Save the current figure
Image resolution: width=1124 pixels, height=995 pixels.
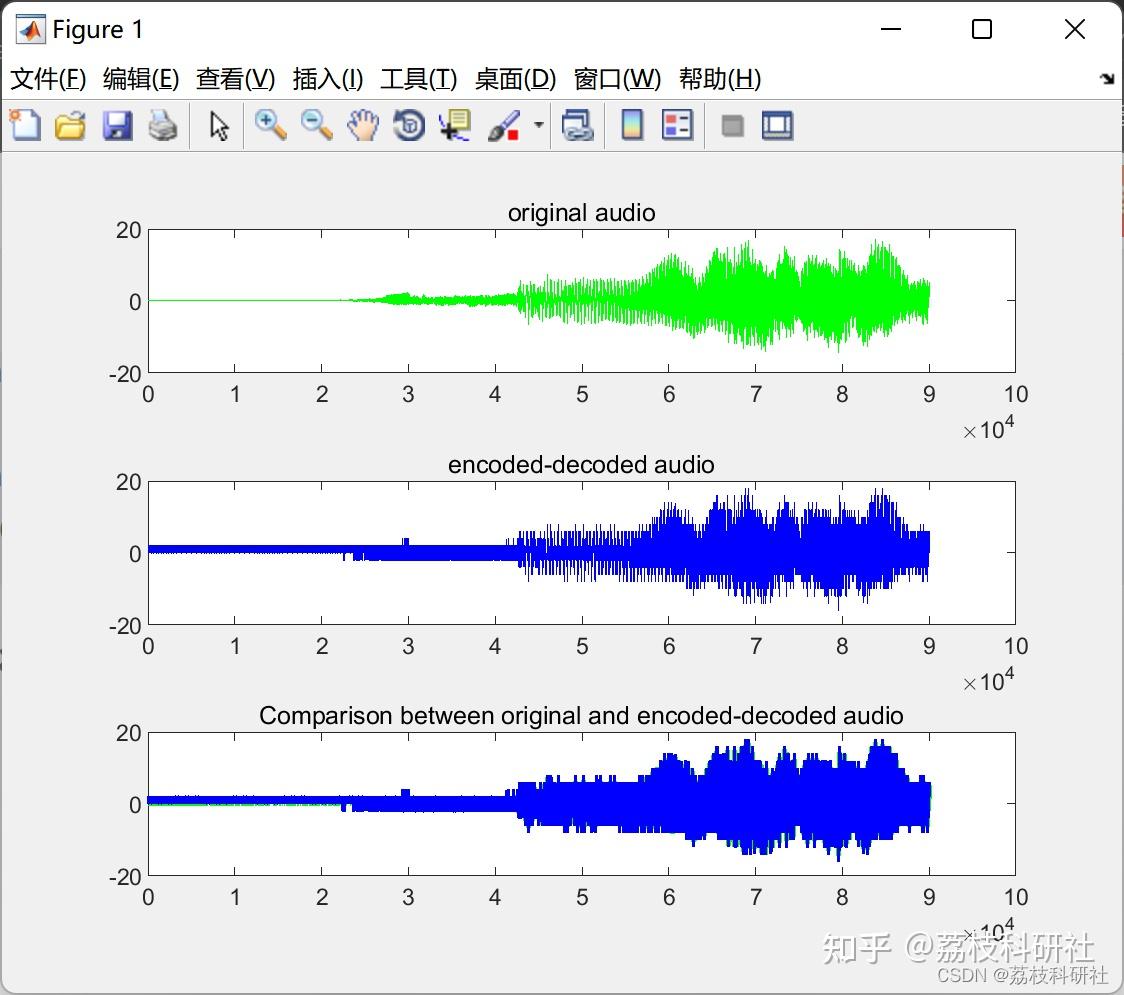[x=117, y=125]
